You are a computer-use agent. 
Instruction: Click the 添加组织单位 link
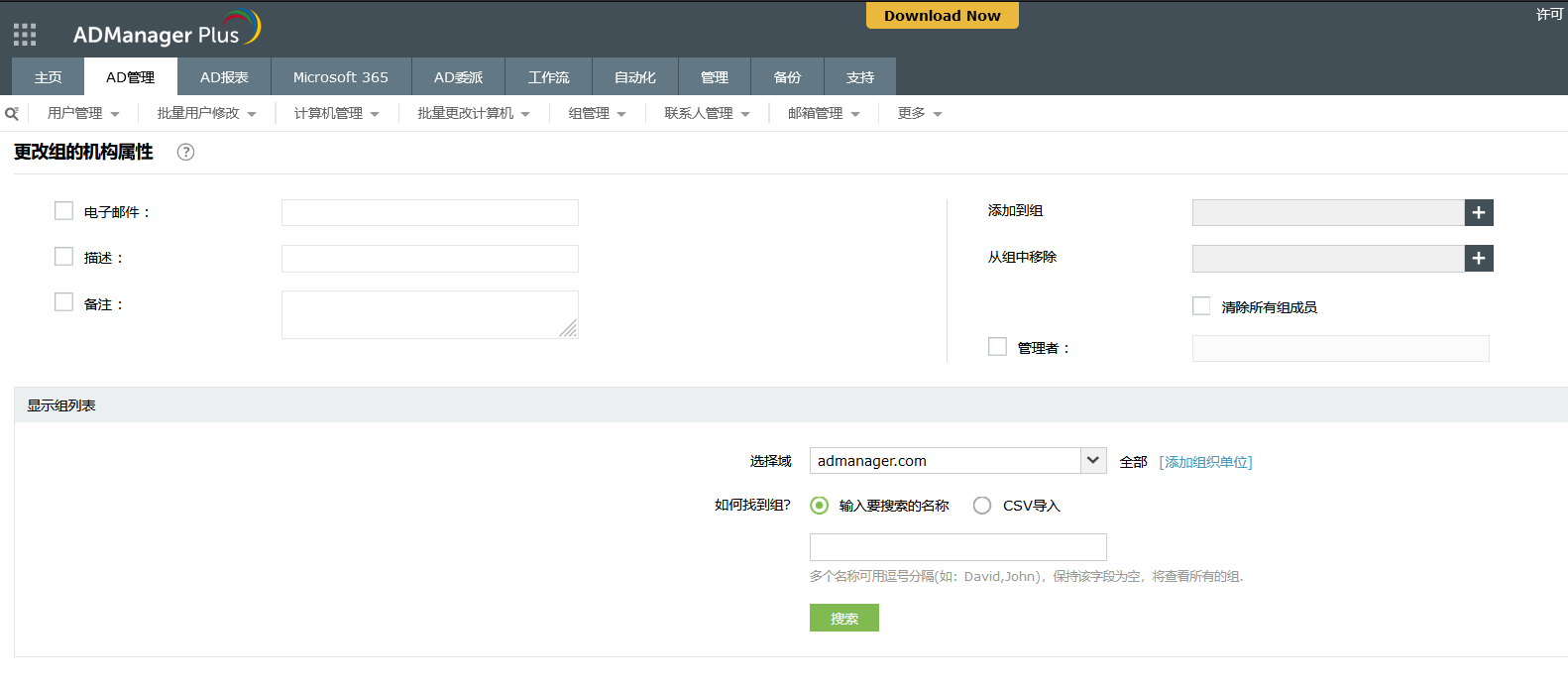(1205, 462)
